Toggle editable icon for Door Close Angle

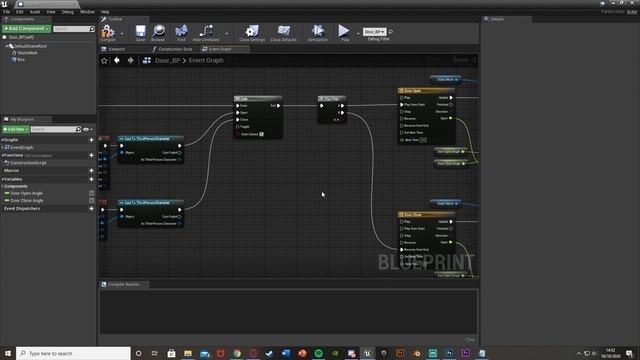click(x=91, y=200)
